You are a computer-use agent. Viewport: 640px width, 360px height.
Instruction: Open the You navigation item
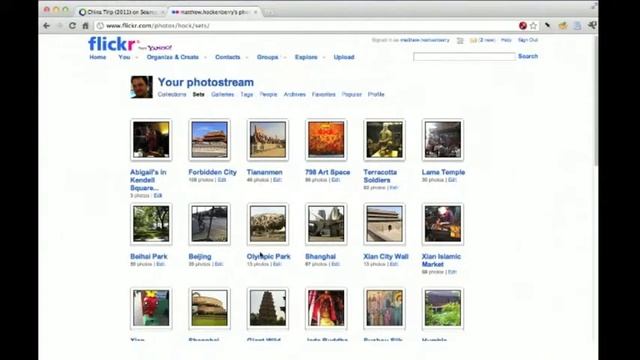tap(124, 57)
